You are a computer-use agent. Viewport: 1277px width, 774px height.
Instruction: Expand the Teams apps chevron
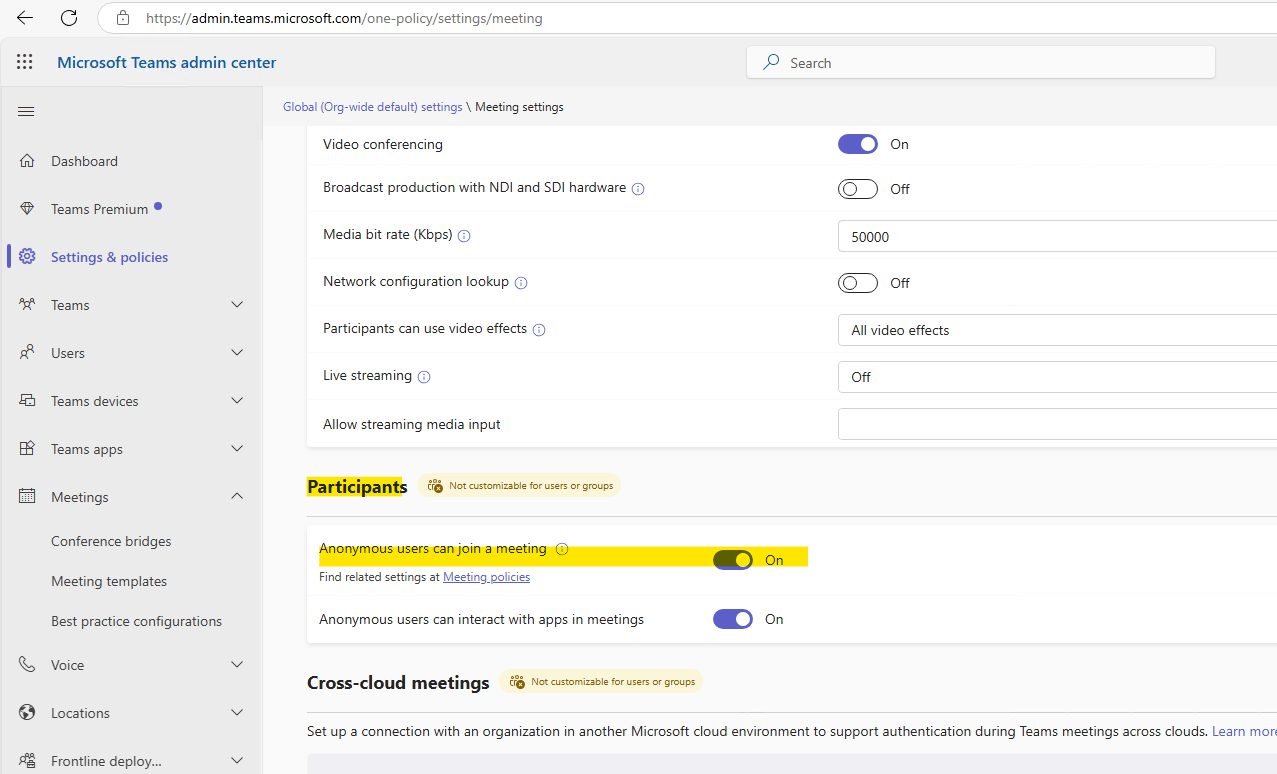(237, 449)
